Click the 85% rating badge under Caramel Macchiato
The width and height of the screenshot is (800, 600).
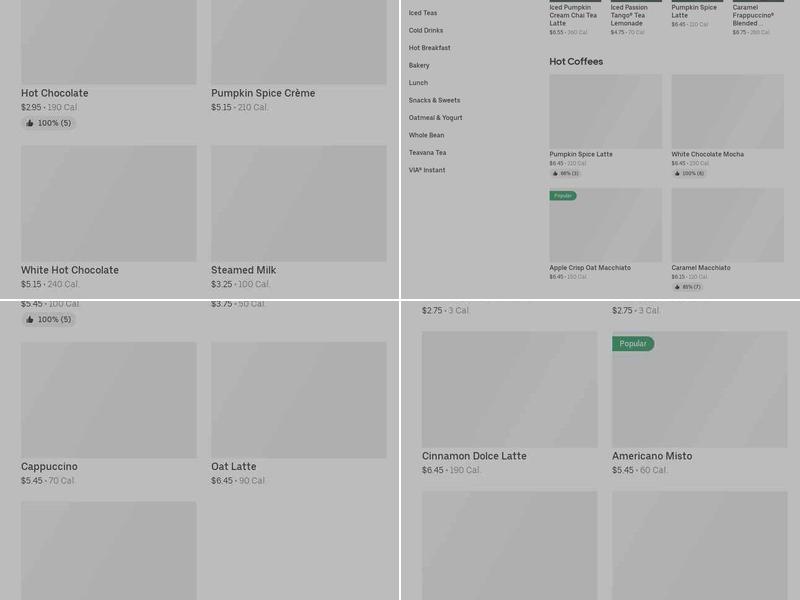click(687, 287)
